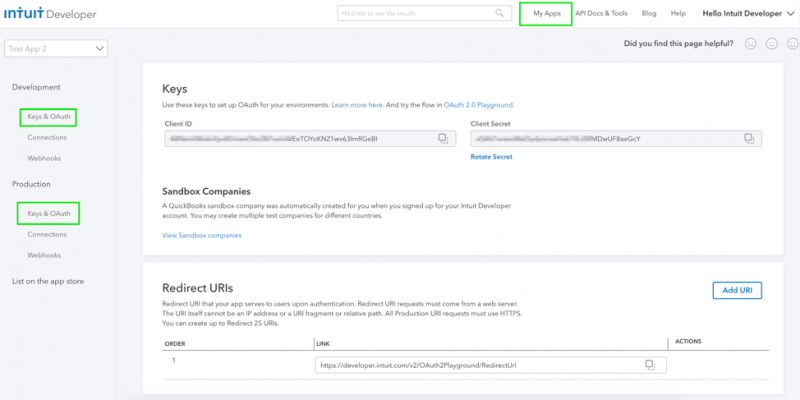The image size is (800, 400).
Task: Click the Development section heading
Action: 36,87
